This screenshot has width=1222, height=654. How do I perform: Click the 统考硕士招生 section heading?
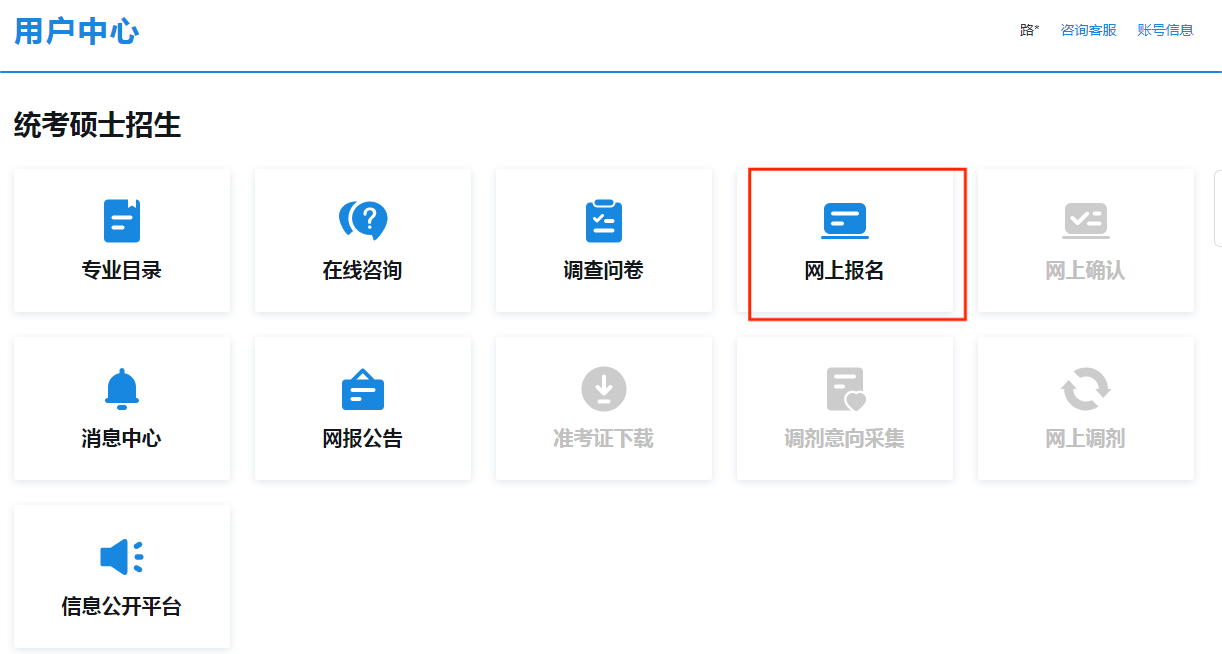tap(97, 125)
